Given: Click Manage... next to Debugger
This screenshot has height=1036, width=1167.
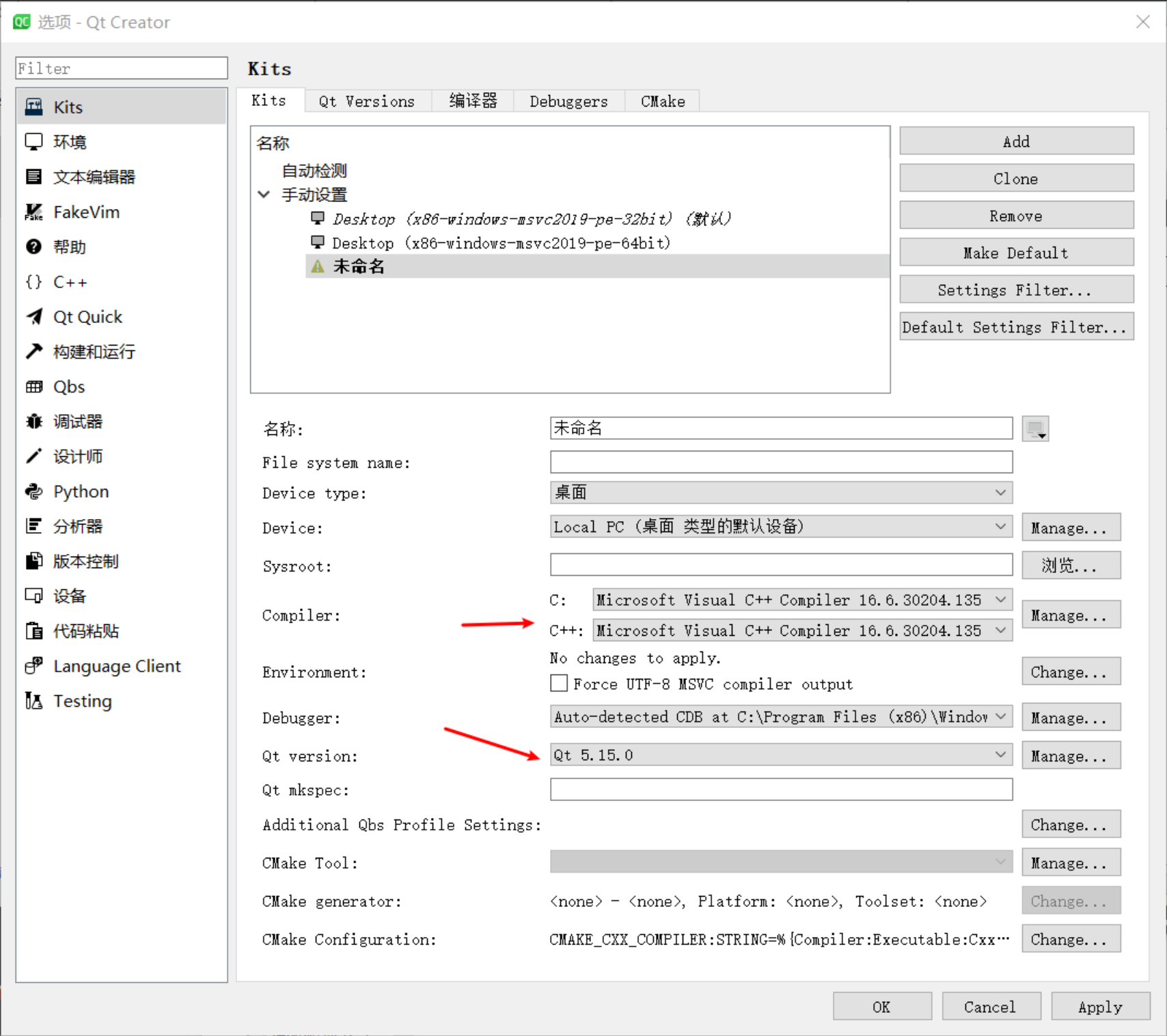Looking at the screenshot, I should [1071, 717].
